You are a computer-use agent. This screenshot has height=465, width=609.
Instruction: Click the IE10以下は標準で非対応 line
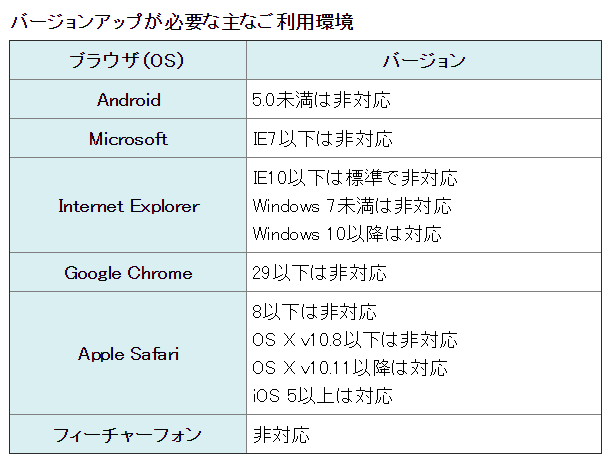355,178
